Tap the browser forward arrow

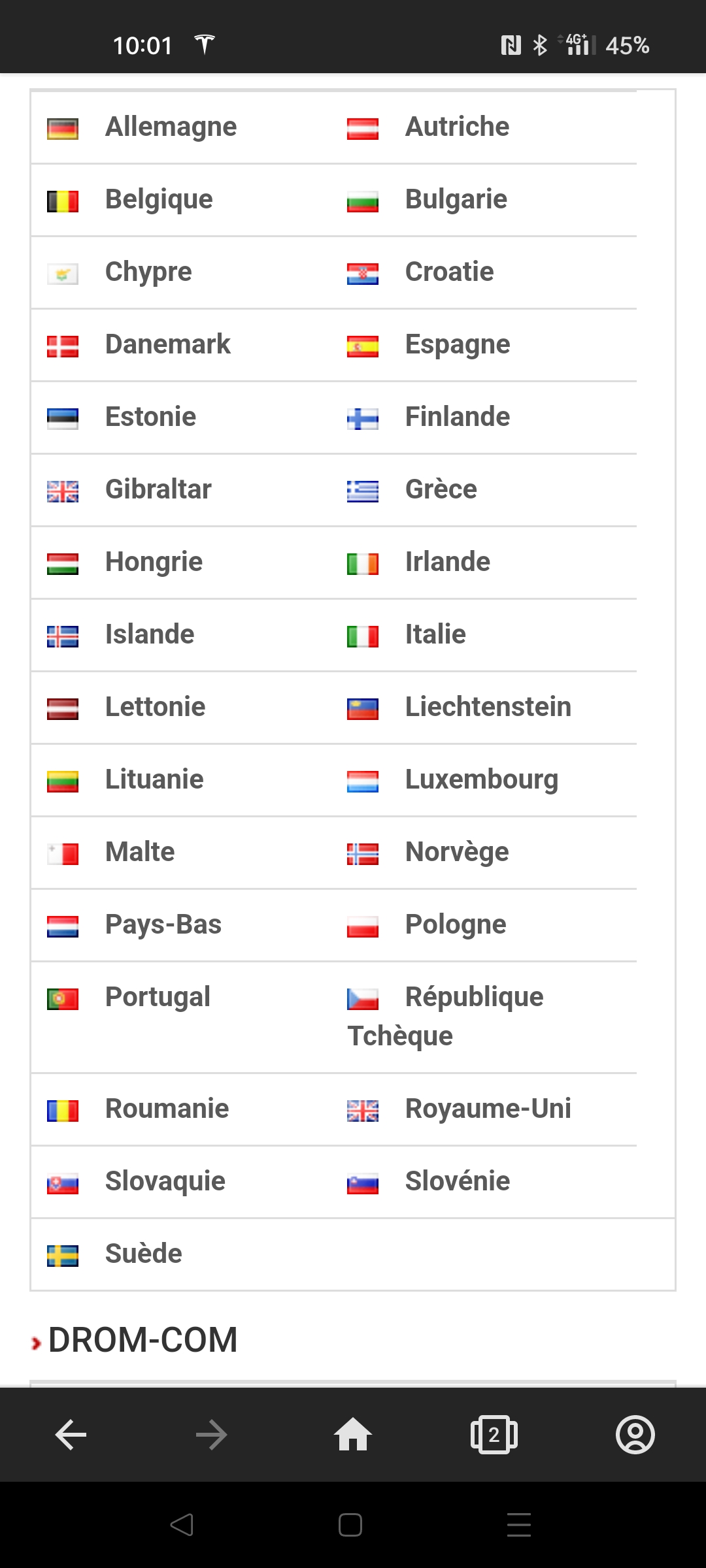212,1435
